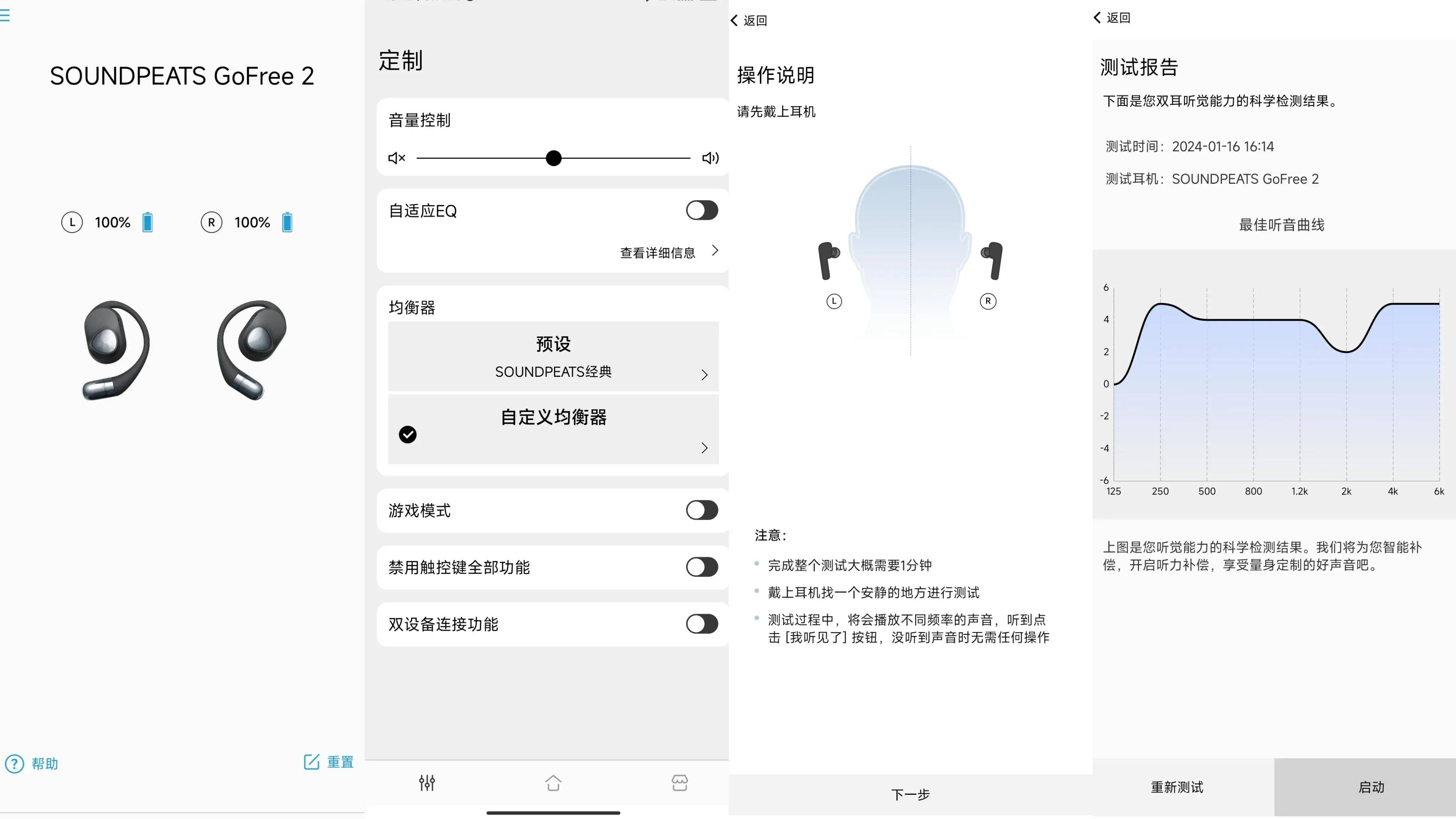The width and height of the screenshot is (1456, 819).
Task: Click the 最佳听音曲线 heading
Action: [x=1281, y=224]
